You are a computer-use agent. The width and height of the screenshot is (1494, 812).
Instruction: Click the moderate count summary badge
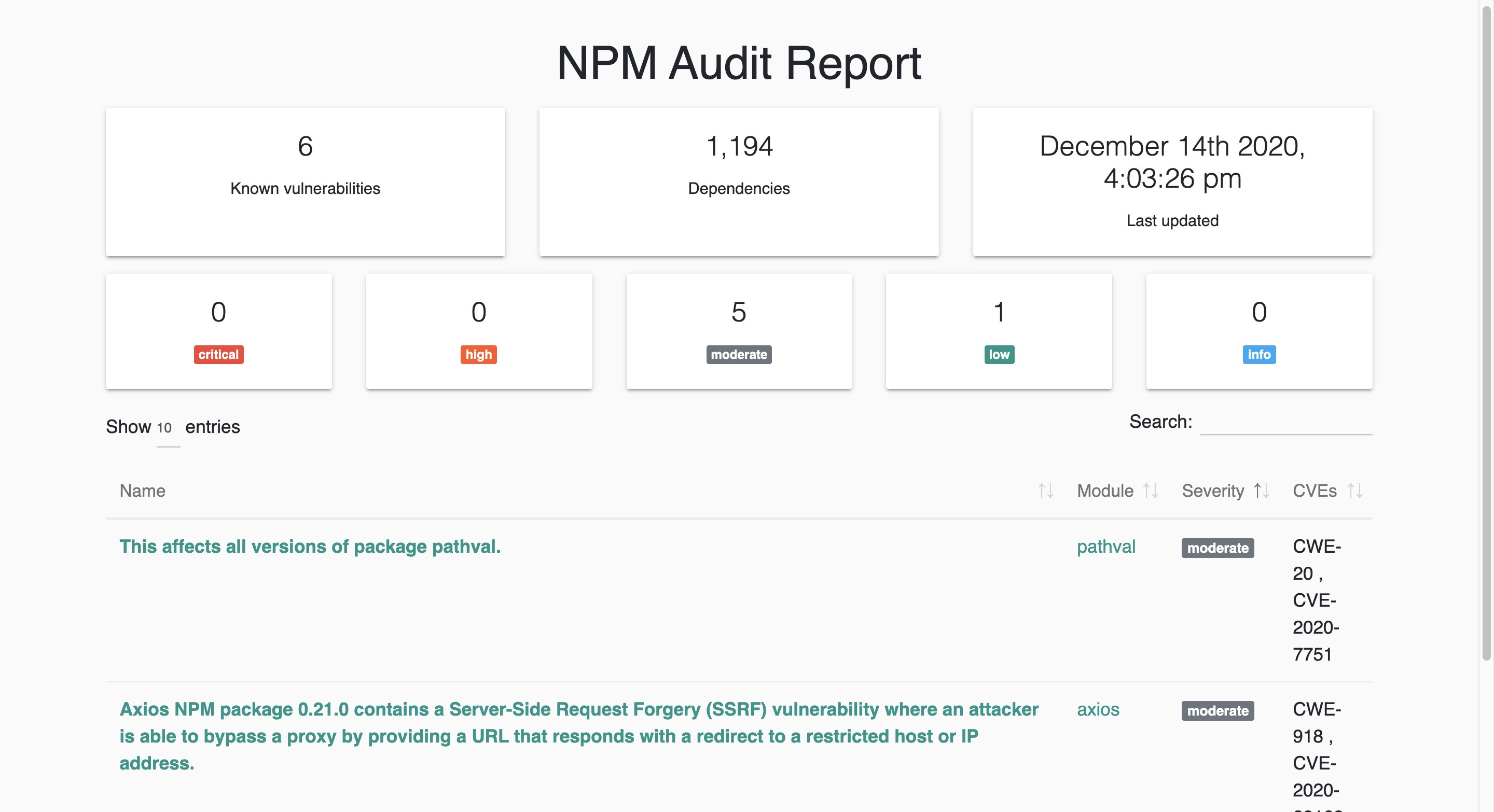[738, 354]
